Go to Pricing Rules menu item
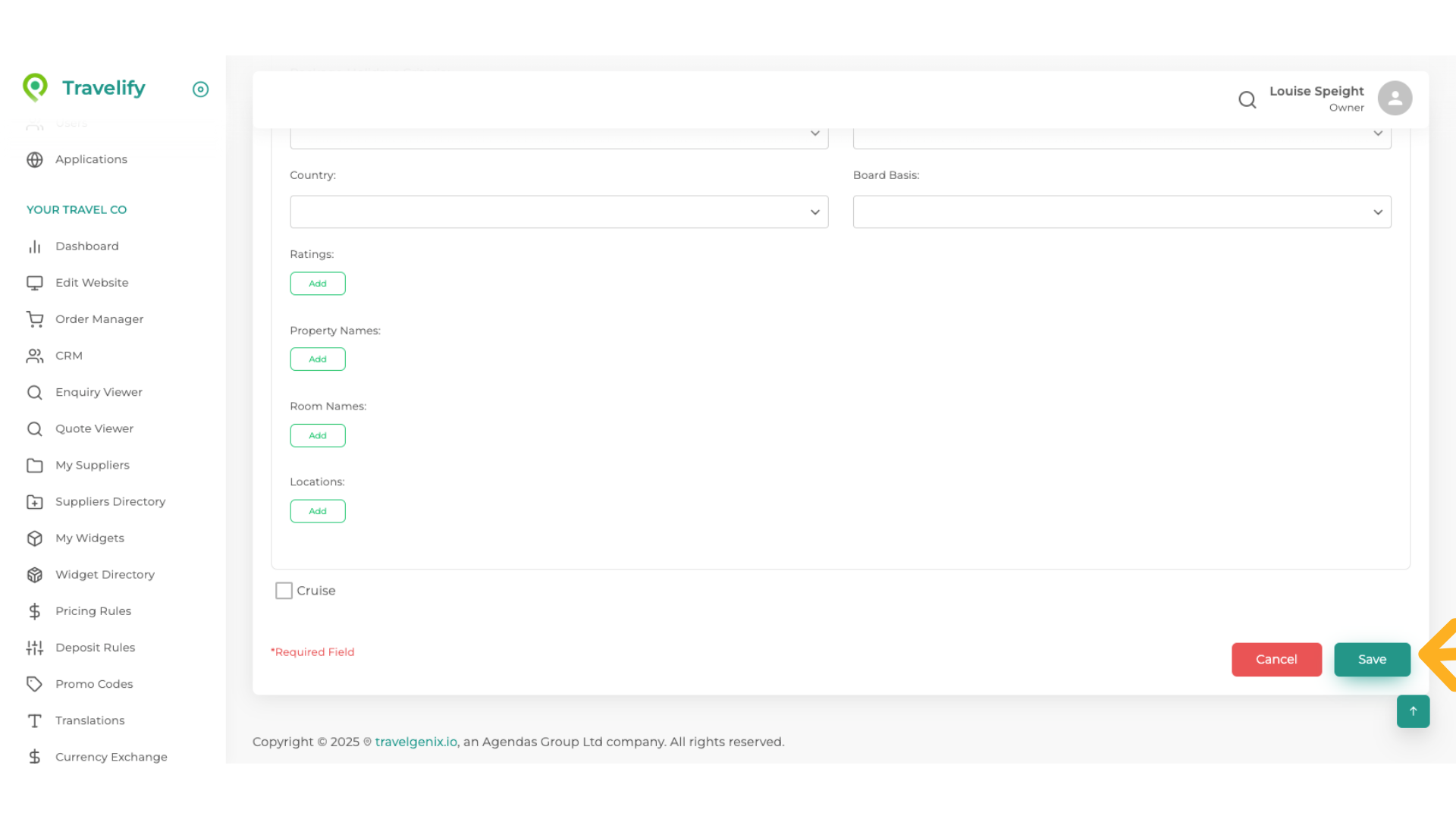 [93, 611]
